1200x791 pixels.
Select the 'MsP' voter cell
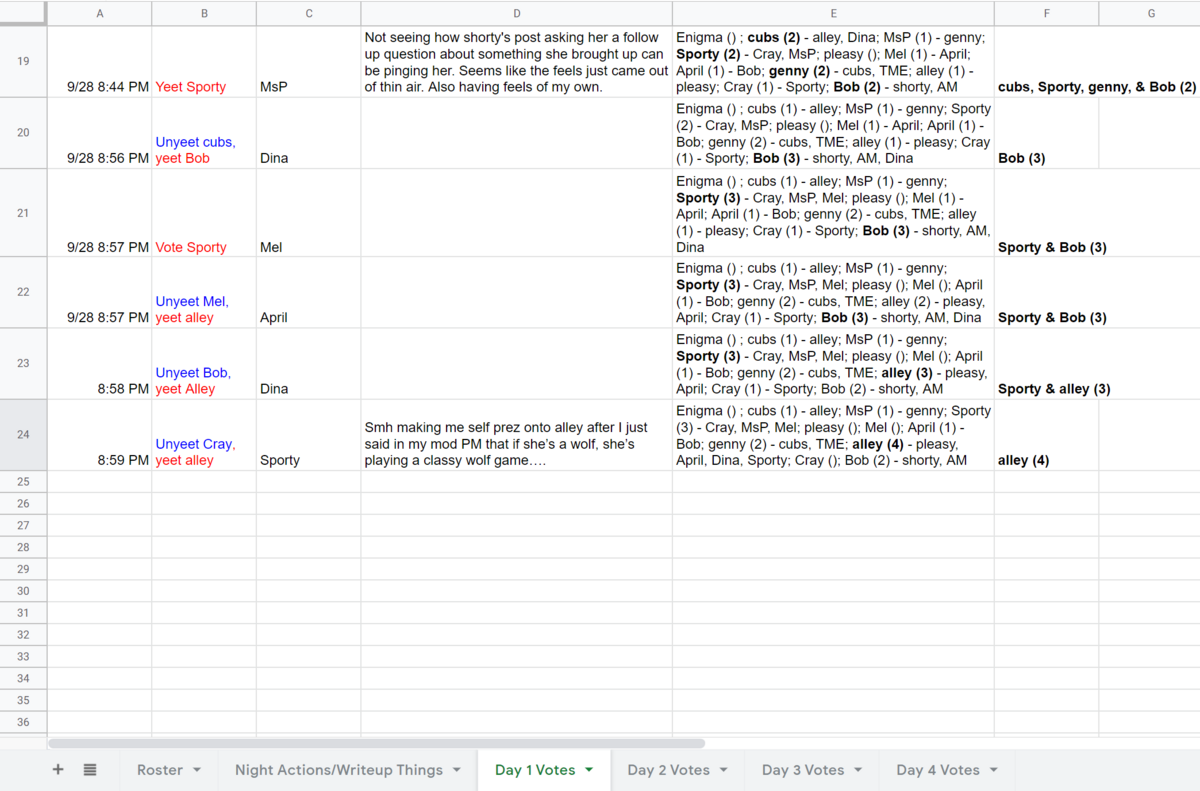(309, 61)
